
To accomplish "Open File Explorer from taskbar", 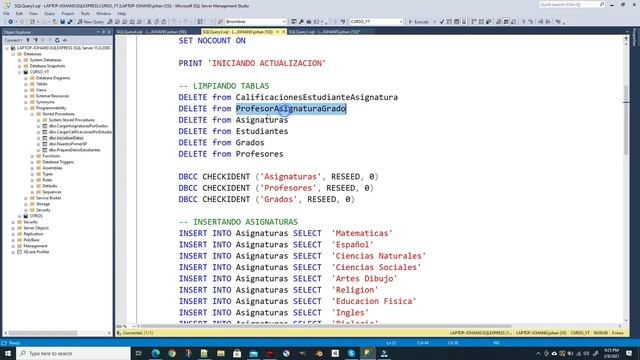I will [221, 353].
